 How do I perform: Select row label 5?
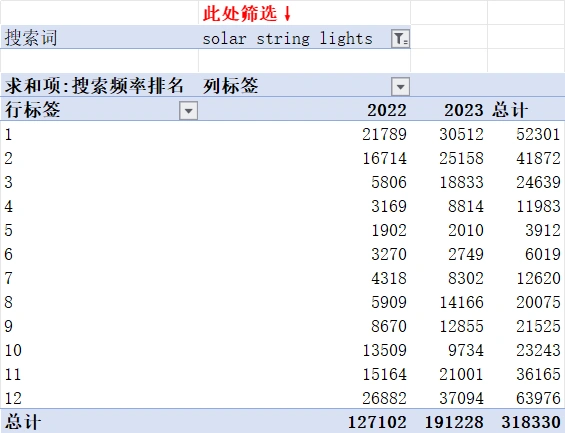point(8,230)
